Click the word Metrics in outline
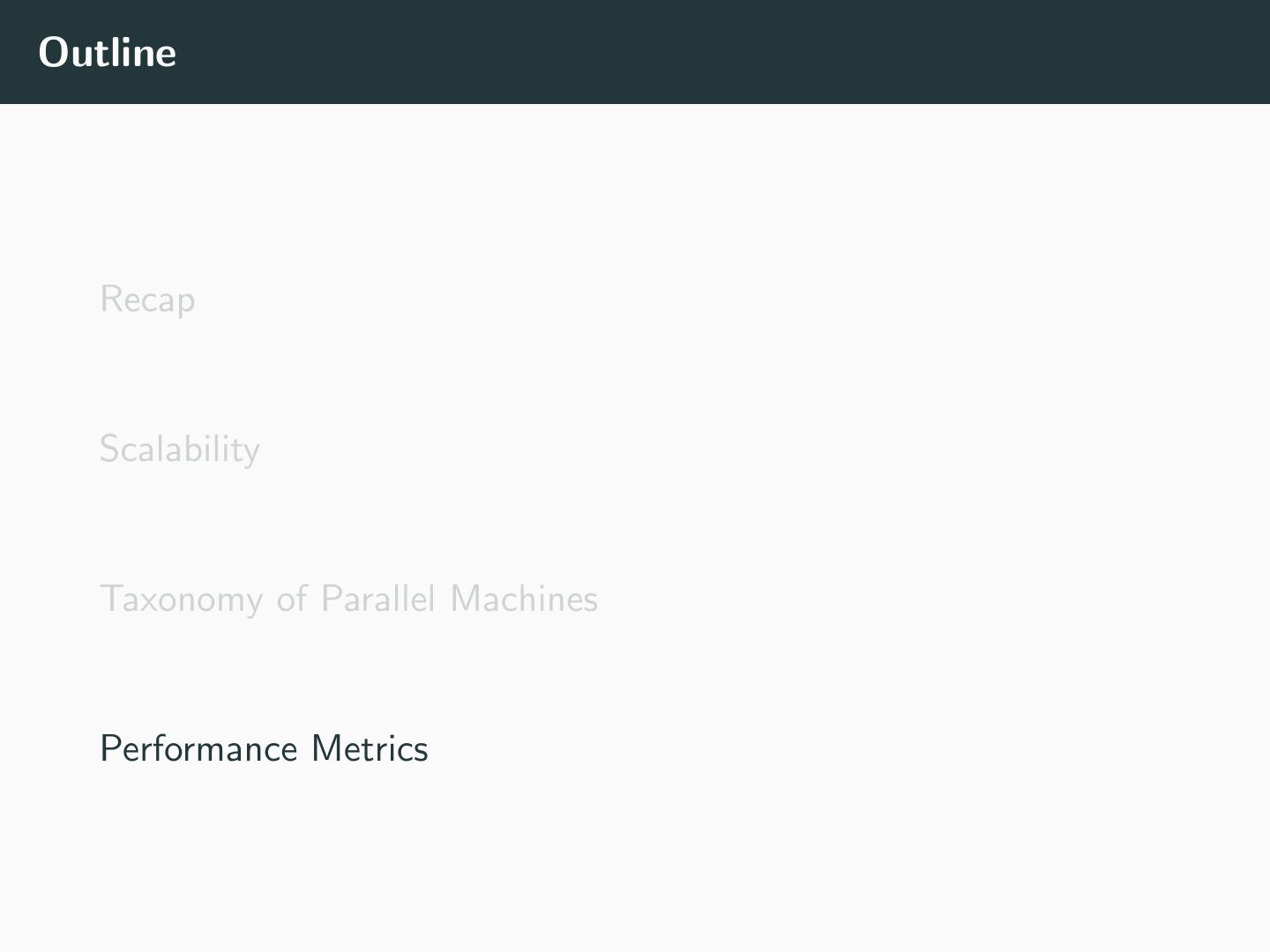The image size is (1270, 952). click(370, 749)
